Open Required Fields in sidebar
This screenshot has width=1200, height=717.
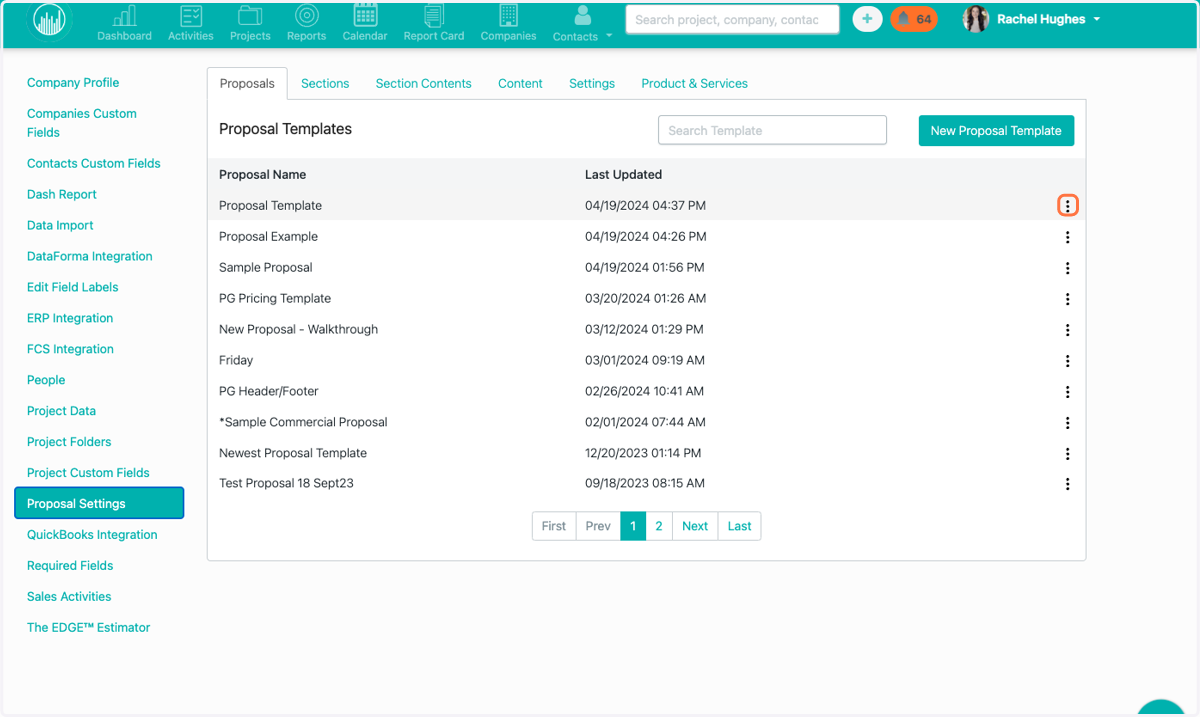(70, 566)
